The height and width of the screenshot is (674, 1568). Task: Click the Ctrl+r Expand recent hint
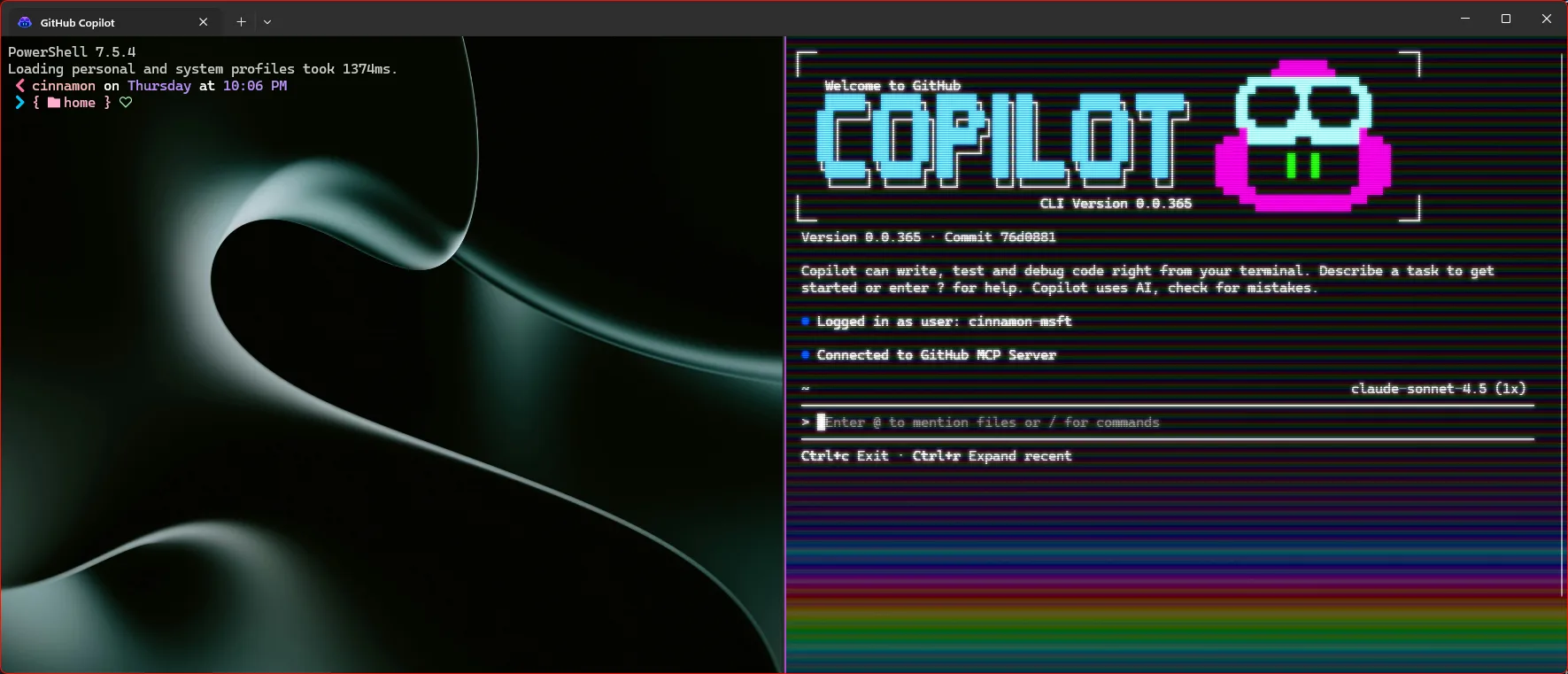(992, 456)
